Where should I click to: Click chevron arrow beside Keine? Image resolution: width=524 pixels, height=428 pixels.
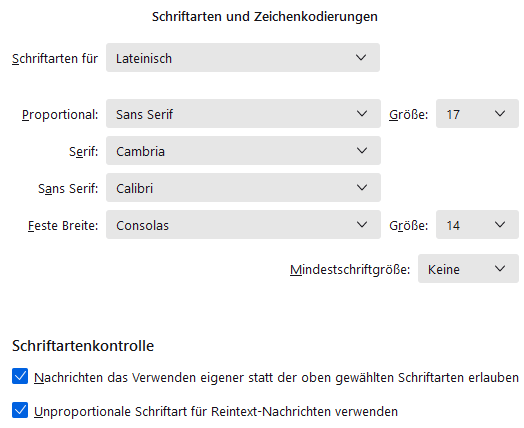[x=500, y=269]
